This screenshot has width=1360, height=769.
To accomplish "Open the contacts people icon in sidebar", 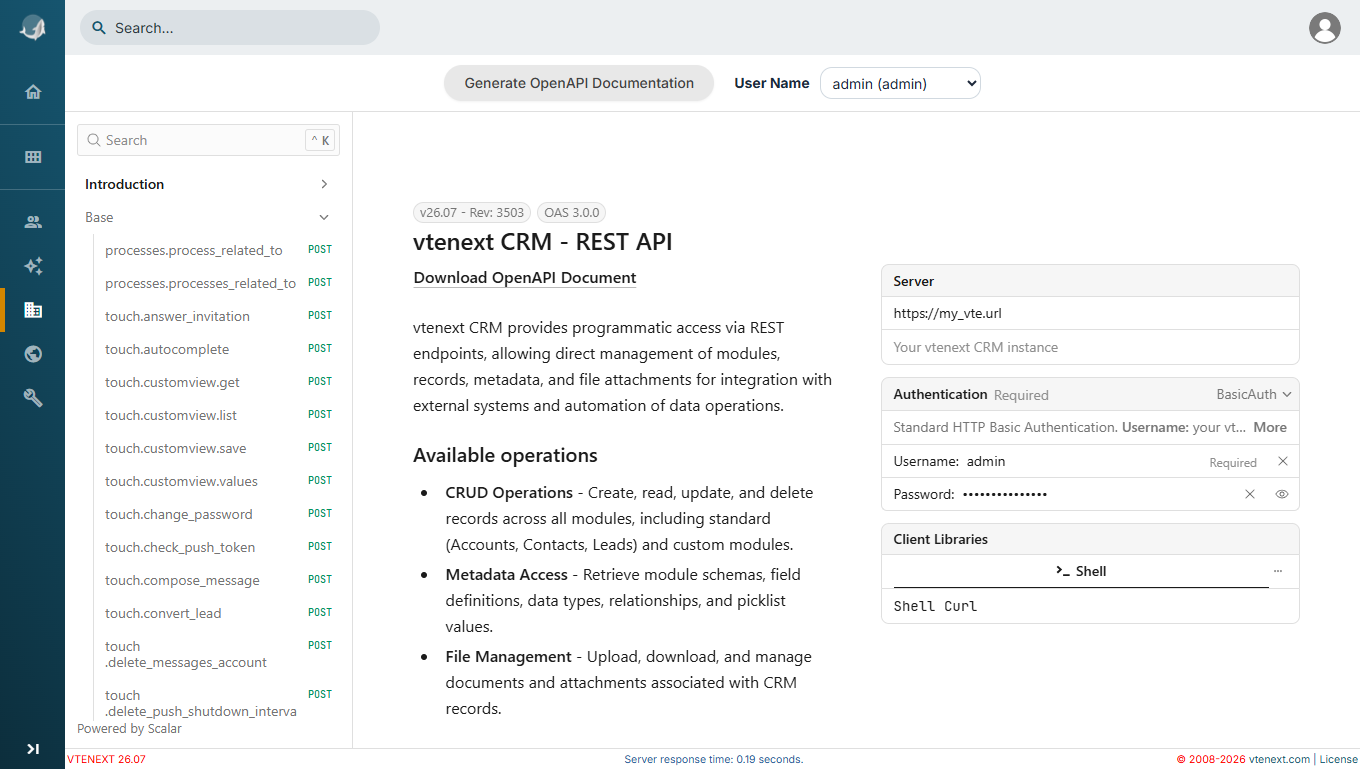I will (33, 222).
